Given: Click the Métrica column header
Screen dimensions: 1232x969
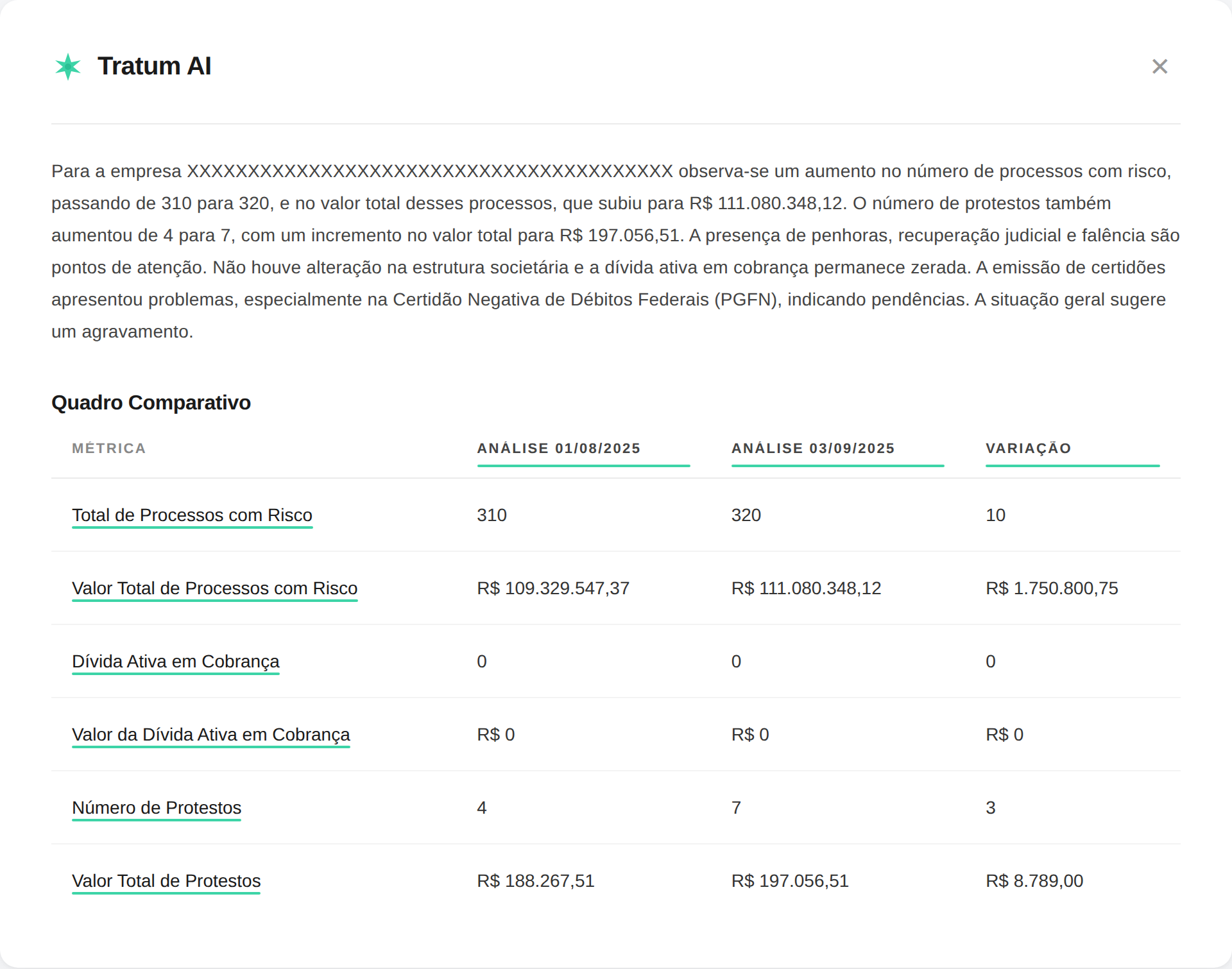Looking at the screenshot, I should point(109,449).
